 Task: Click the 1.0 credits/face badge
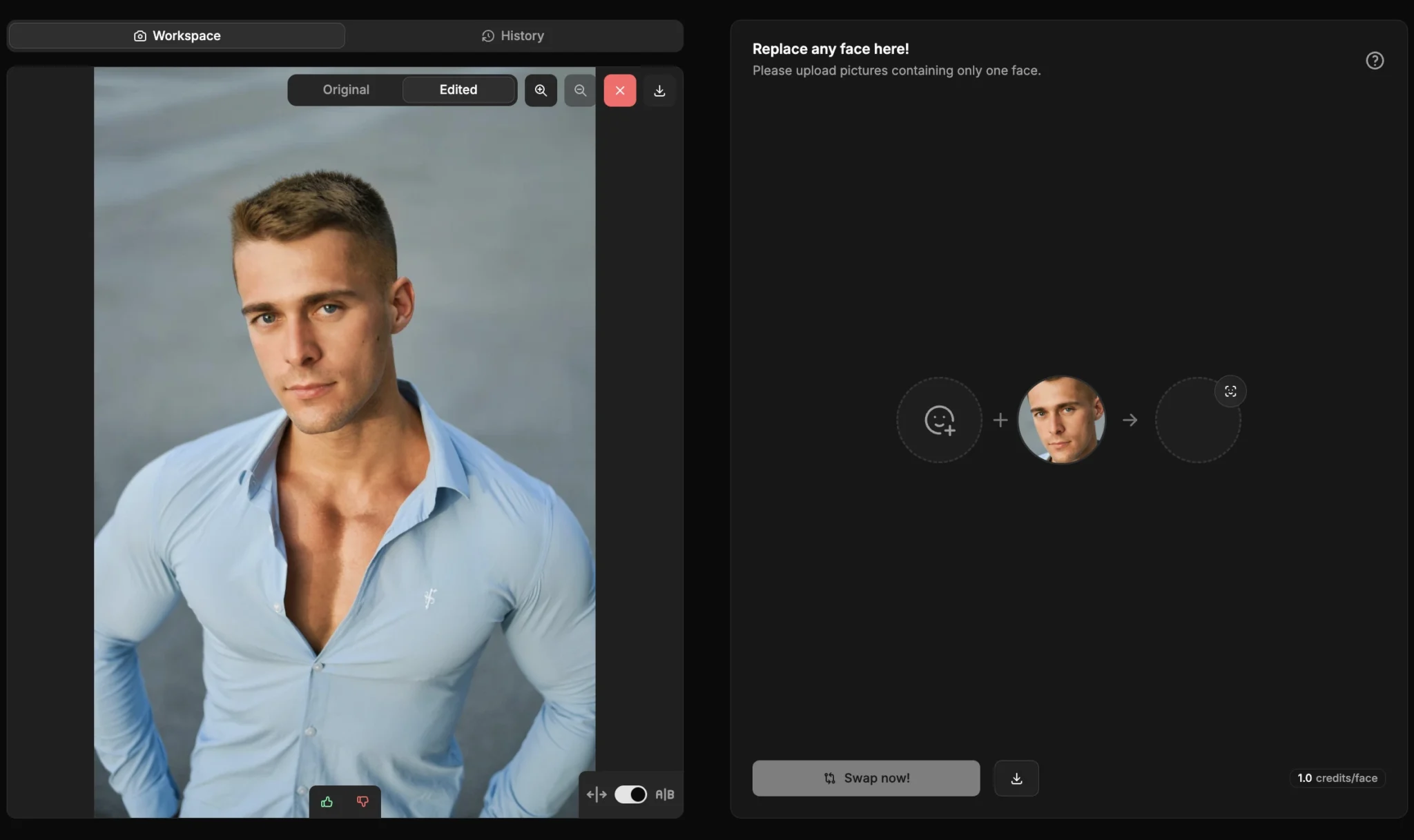1337,778
